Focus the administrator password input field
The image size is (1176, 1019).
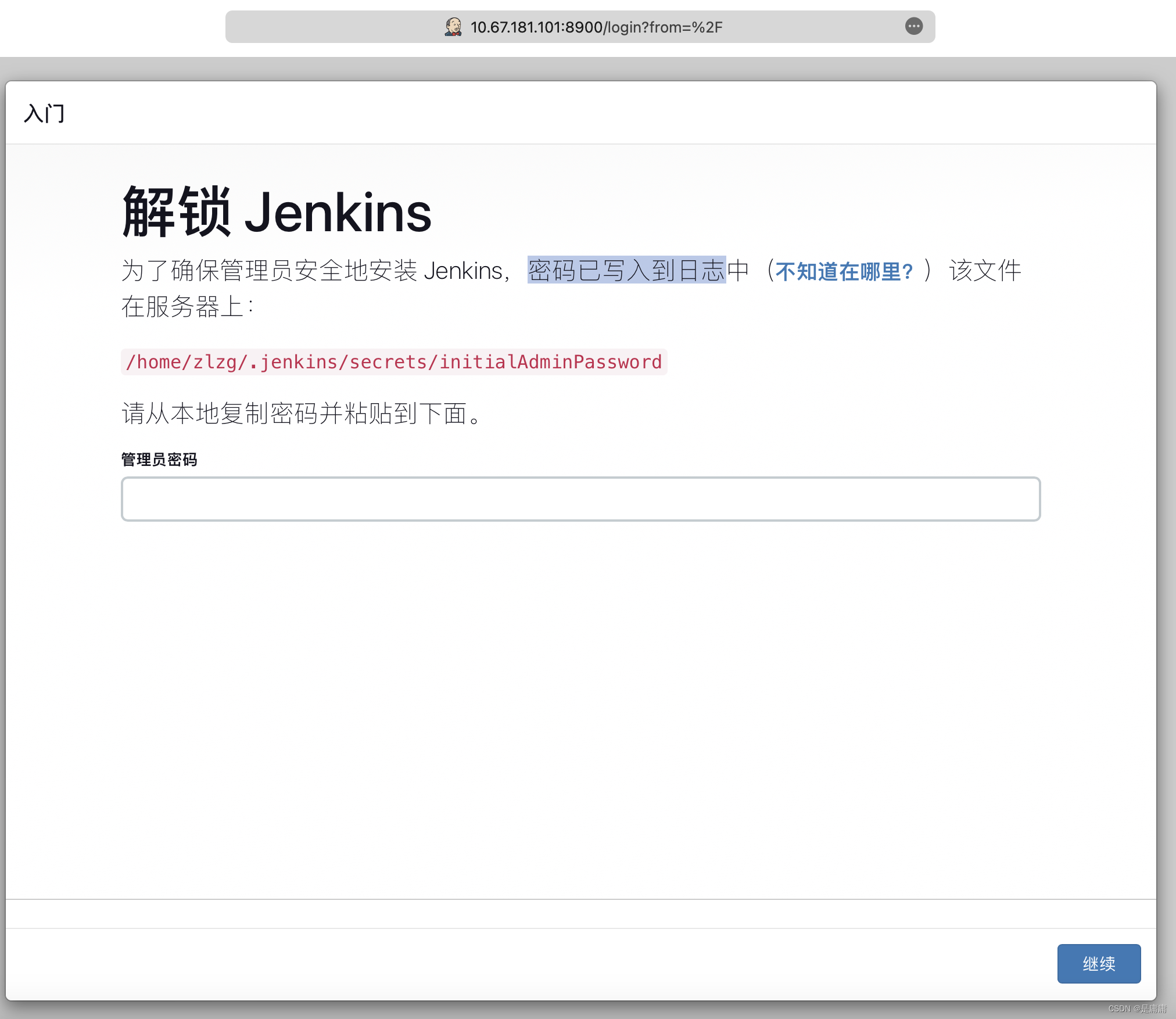click(580, 499)
